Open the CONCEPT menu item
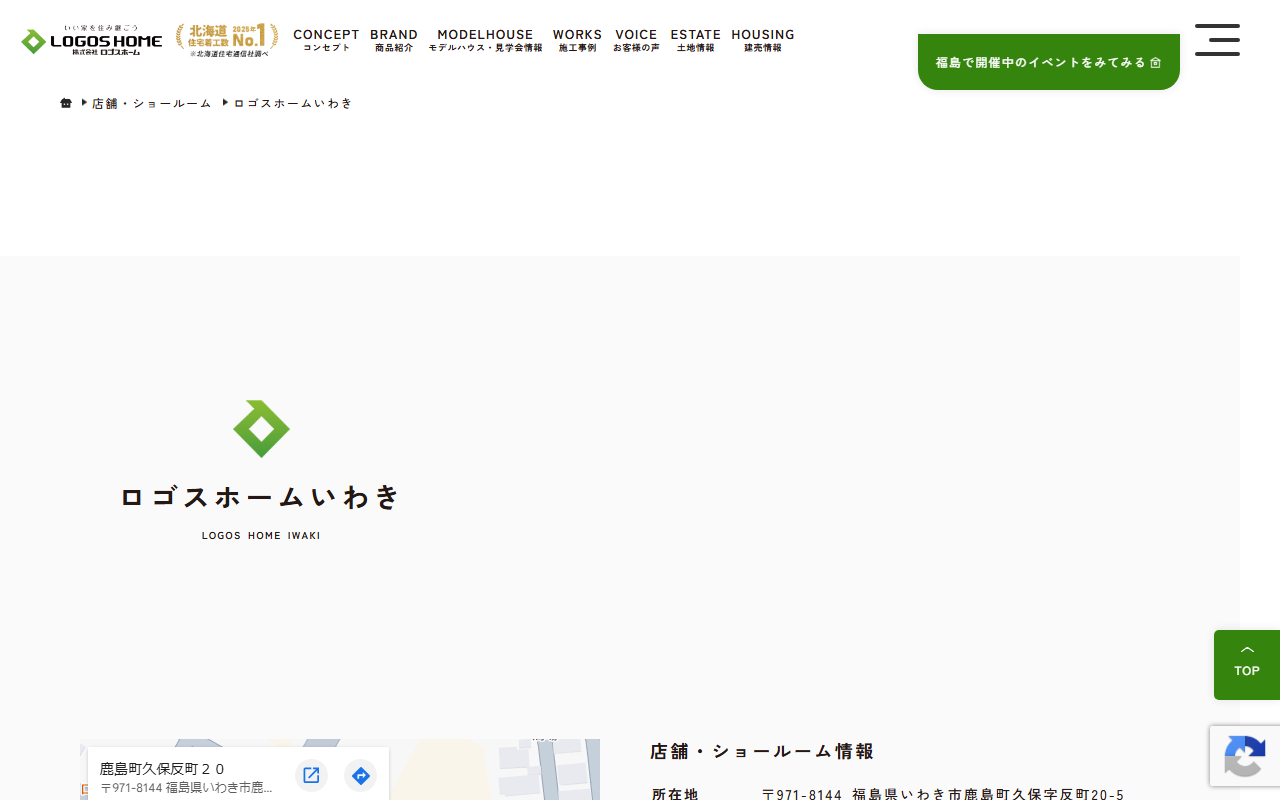1280x800 pixels. pyautogui.click(x=326, y=40)
